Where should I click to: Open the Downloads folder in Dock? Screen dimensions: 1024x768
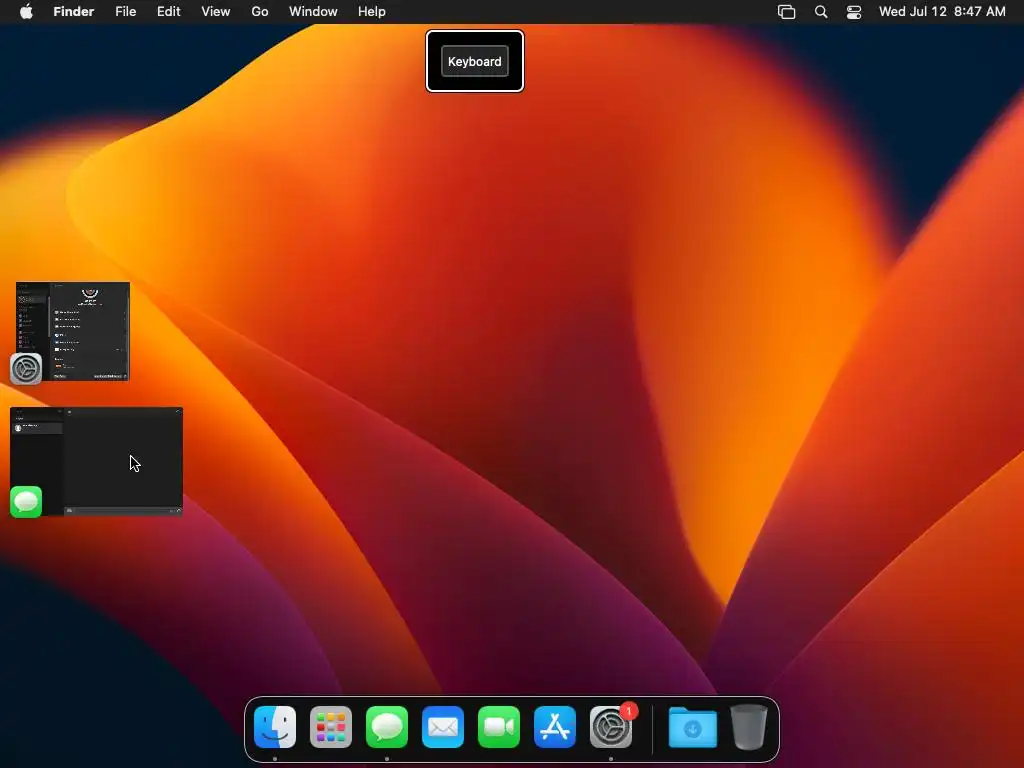click(693, 727)
